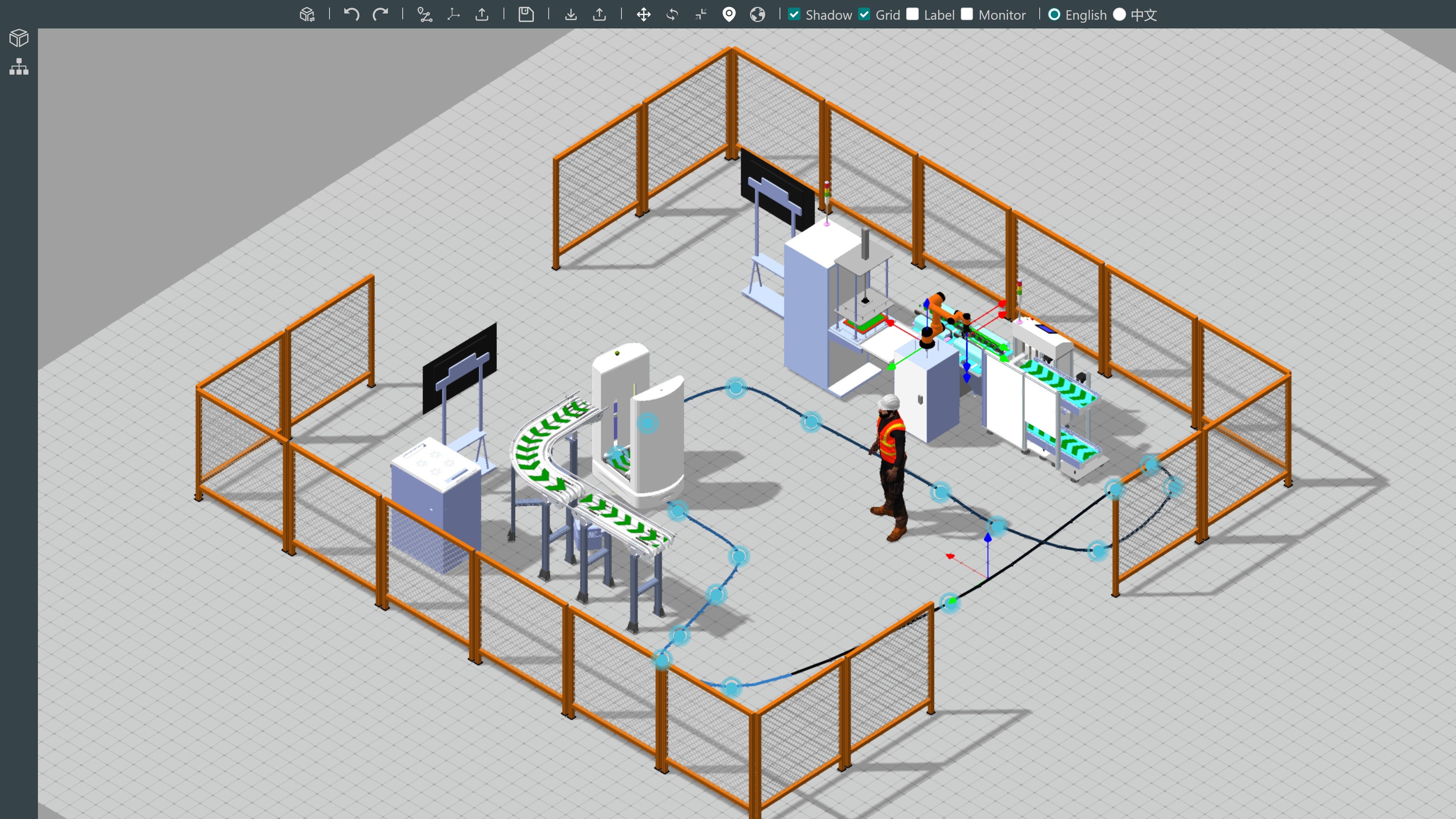Enable the Monitor checkbox
Screen dimensions: 1456x819
pos(967,15)
